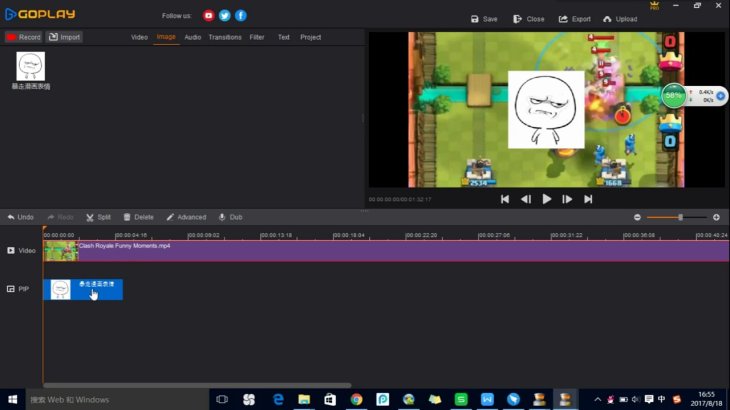Open GoPlay YouTube channel icon
Image resolution: width=730 pixels, height=410 pixels.
(x=208, y=16)
